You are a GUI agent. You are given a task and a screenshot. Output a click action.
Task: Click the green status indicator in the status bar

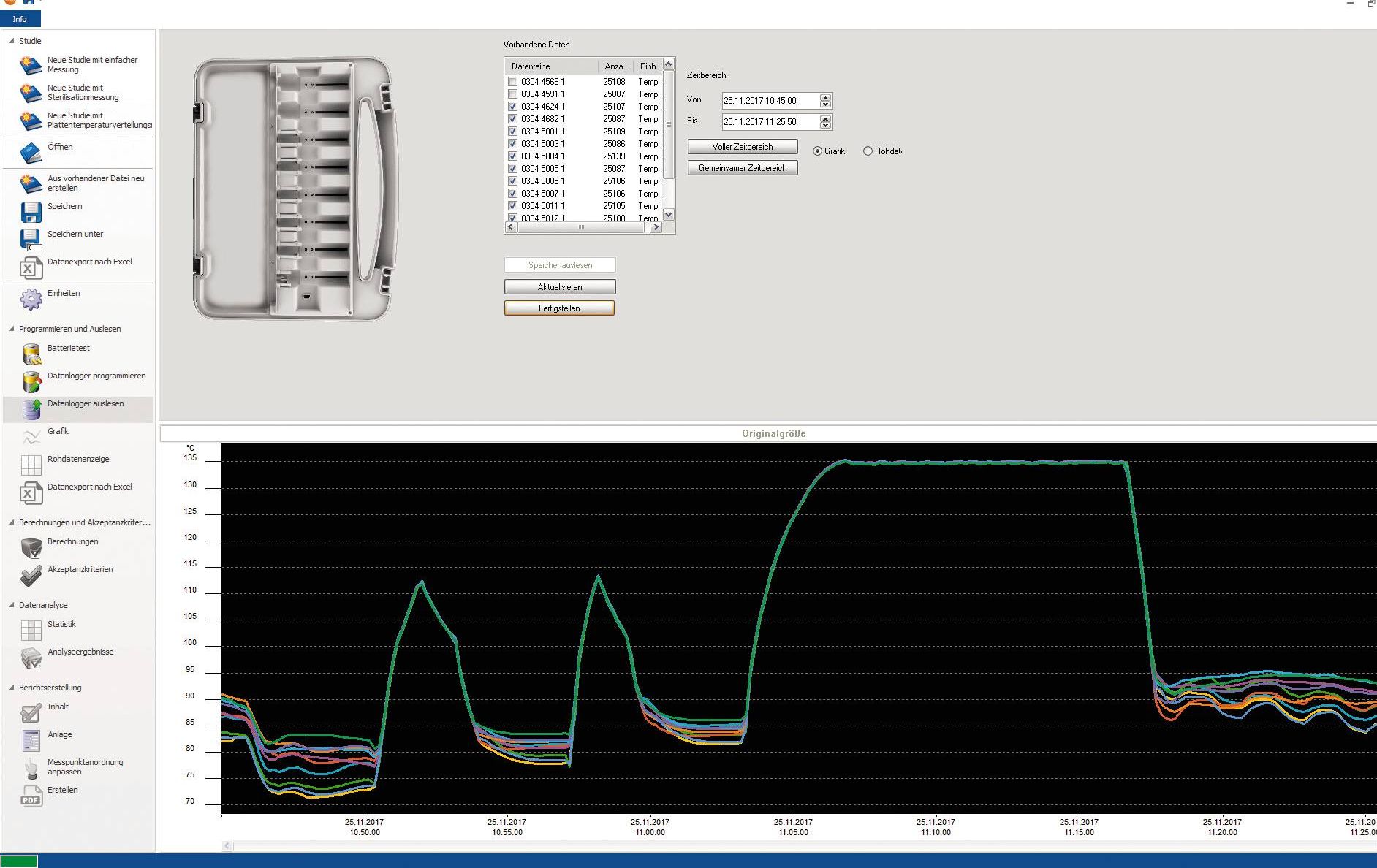[x=18, y=861]
